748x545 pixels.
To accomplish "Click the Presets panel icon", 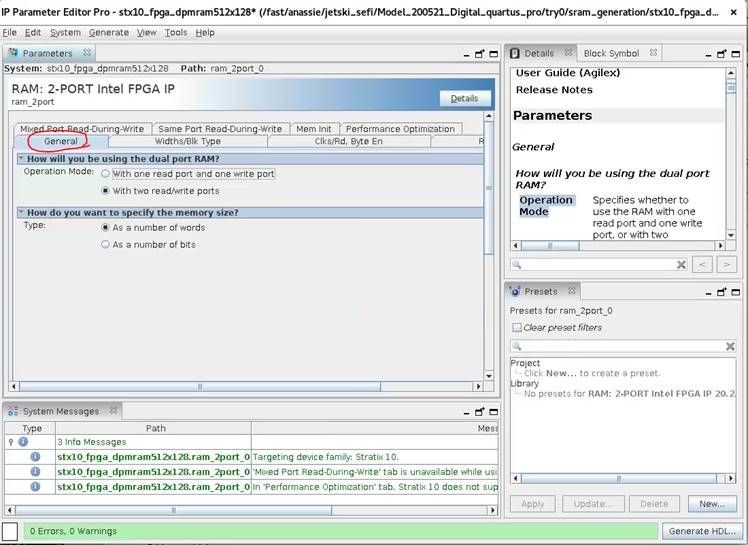I will tap(515, 291).
